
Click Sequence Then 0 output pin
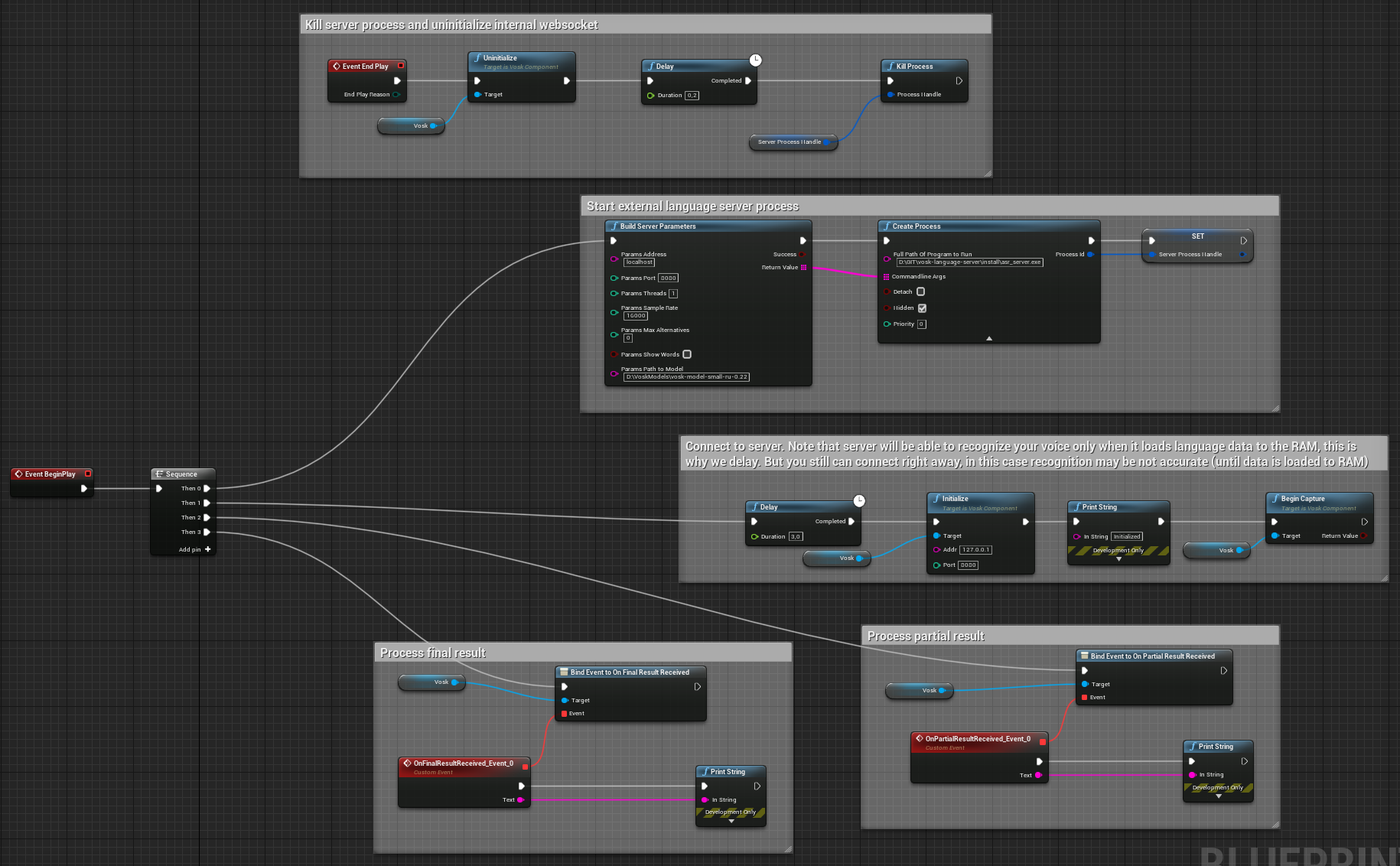pos(207,488)
